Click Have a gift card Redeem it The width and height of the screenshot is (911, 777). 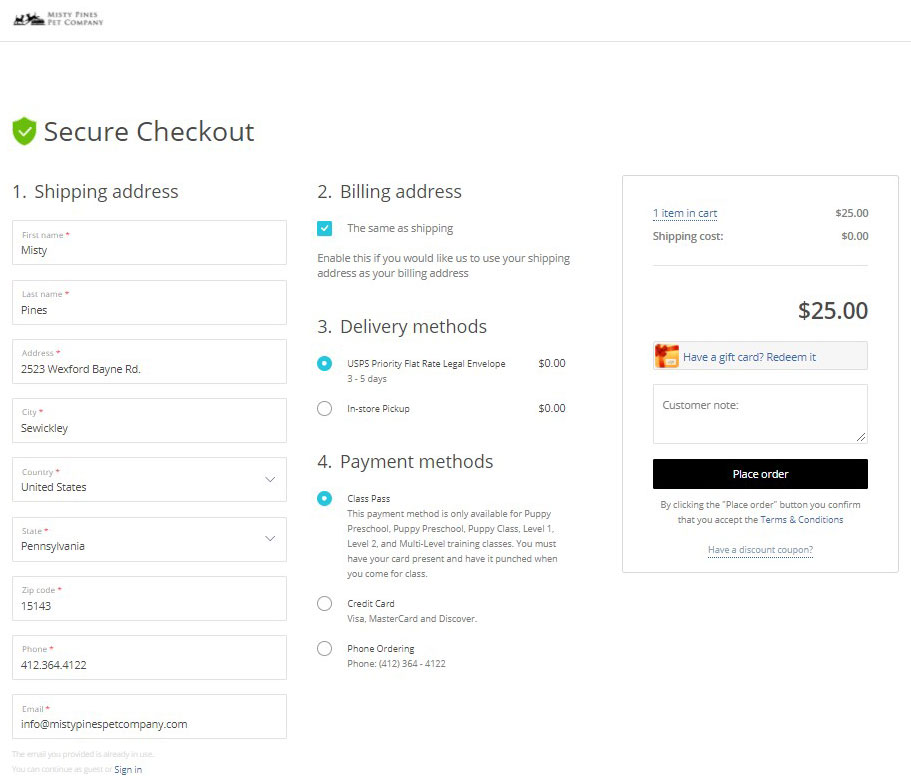tap(749, 357)
